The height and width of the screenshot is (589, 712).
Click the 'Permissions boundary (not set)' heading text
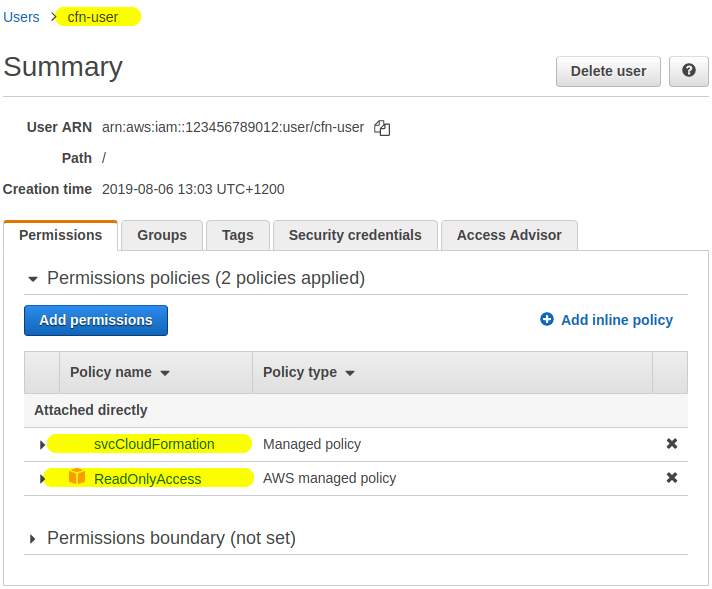pyautogui.click(x=172, y=538)
